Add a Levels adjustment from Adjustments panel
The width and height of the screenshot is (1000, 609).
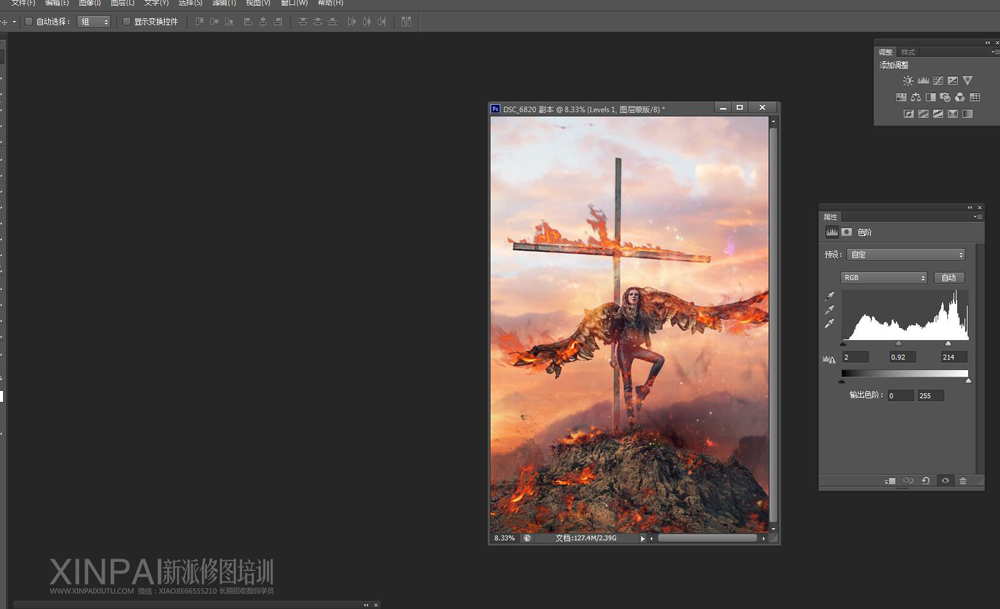tap(923, 80)
